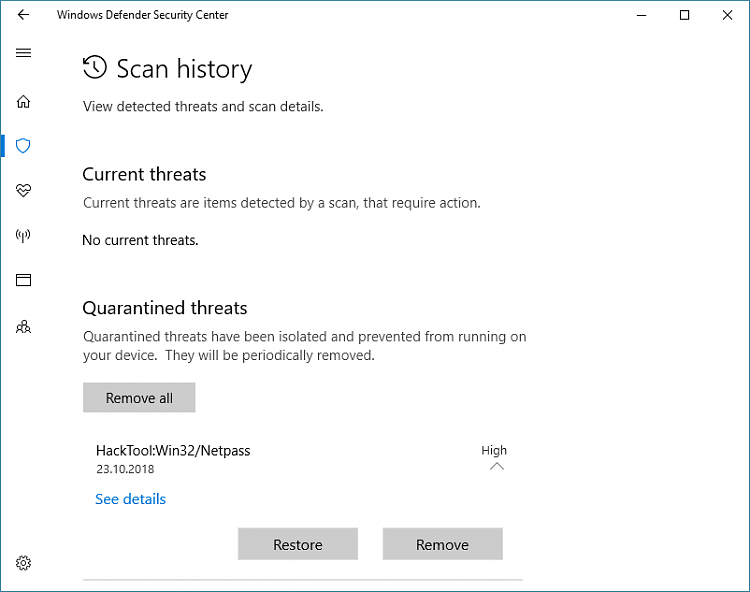Image resolution: width=750 pixels, height=592 pixels.
Task: Click the High severity label
Action: (x=494, y=450)
